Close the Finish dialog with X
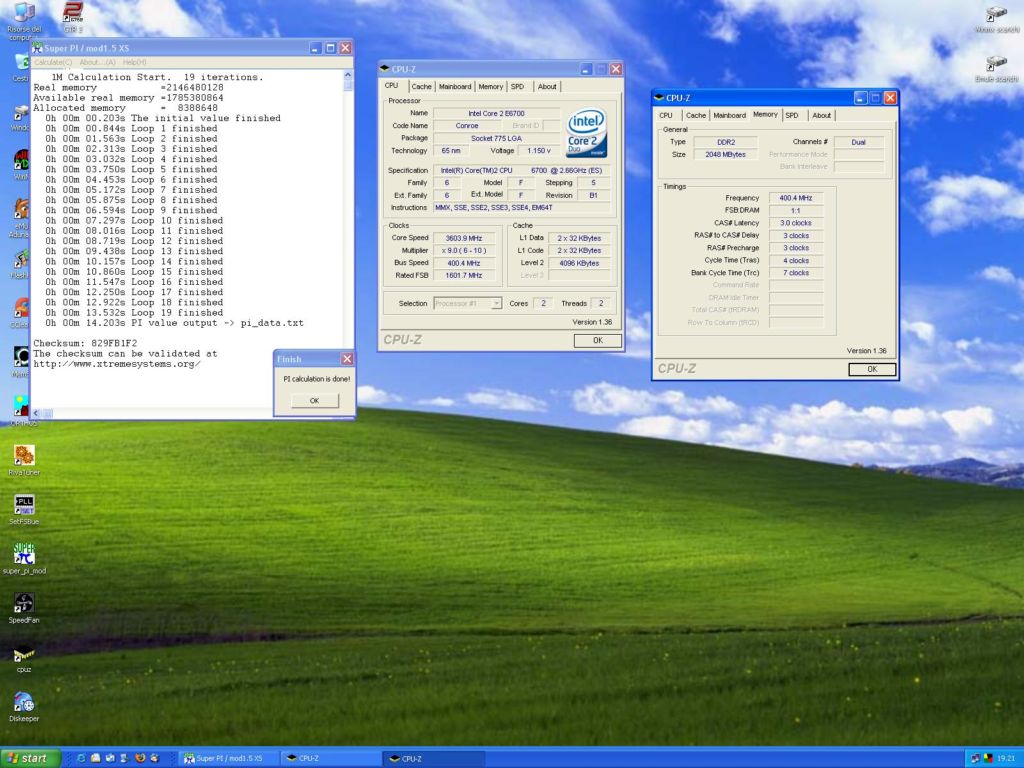 (347, 359)
